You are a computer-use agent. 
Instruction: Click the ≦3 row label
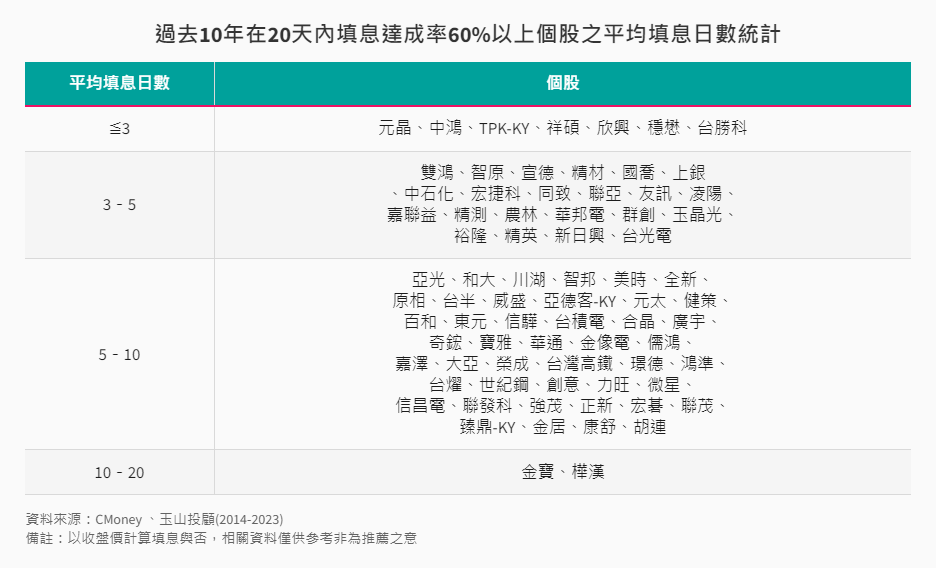coord(119,128)
